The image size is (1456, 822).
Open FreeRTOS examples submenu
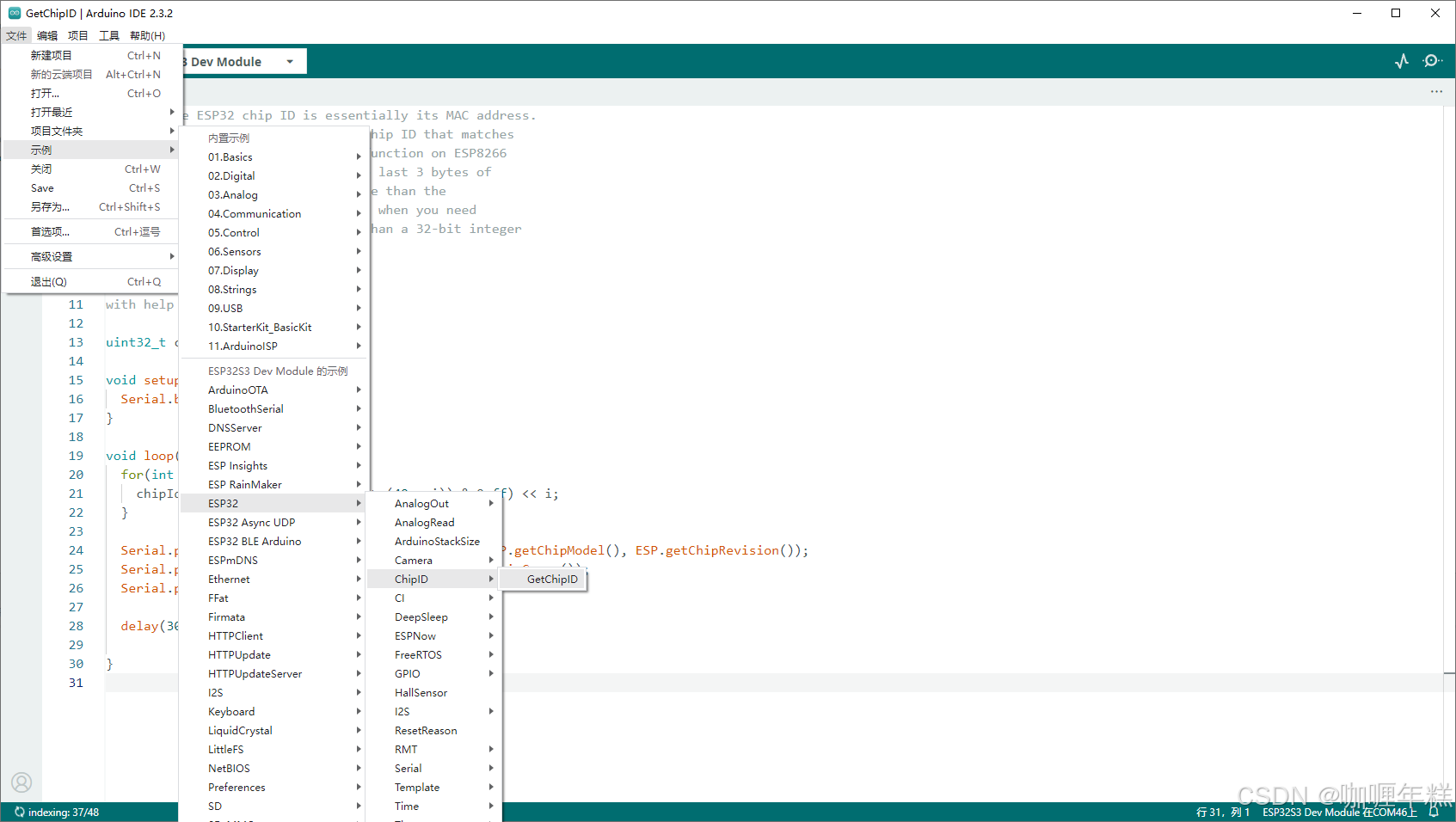(433, 654)
